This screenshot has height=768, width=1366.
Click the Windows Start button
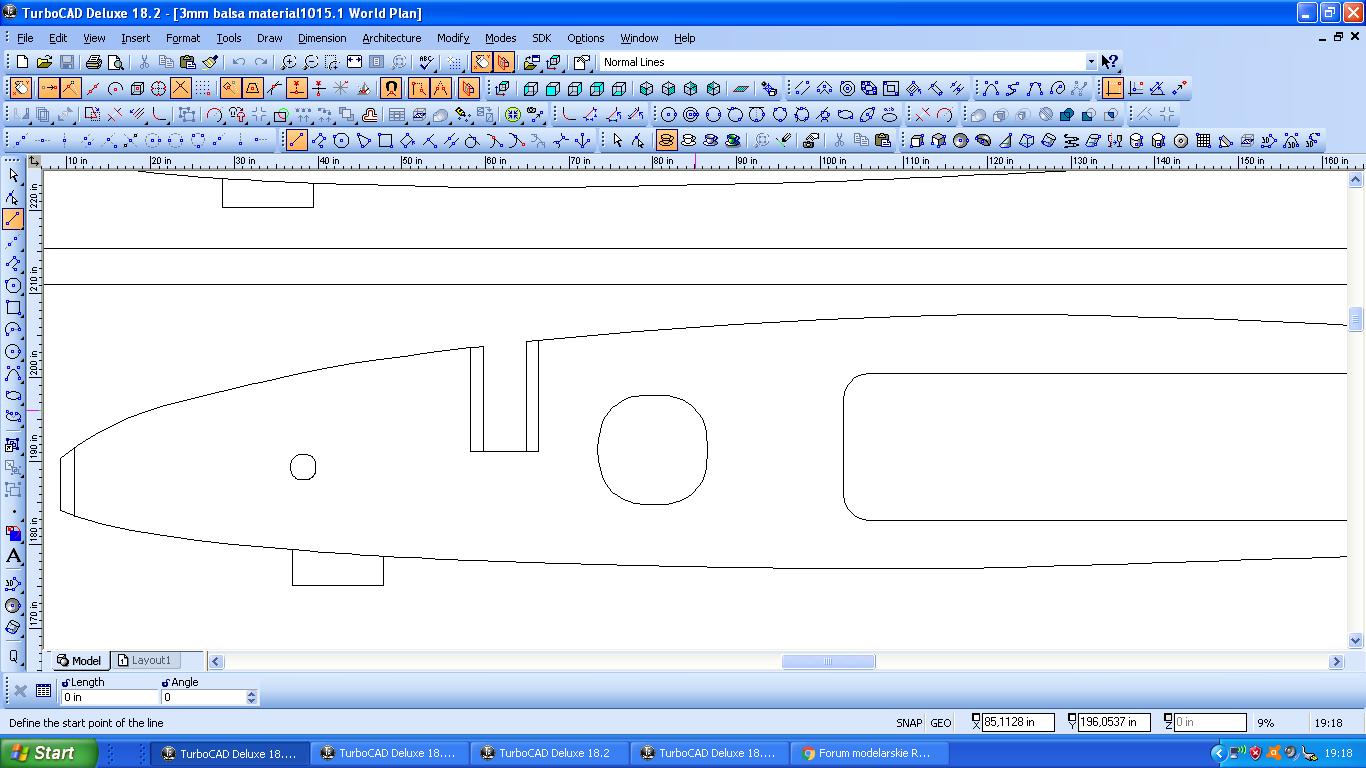(48, 753)
